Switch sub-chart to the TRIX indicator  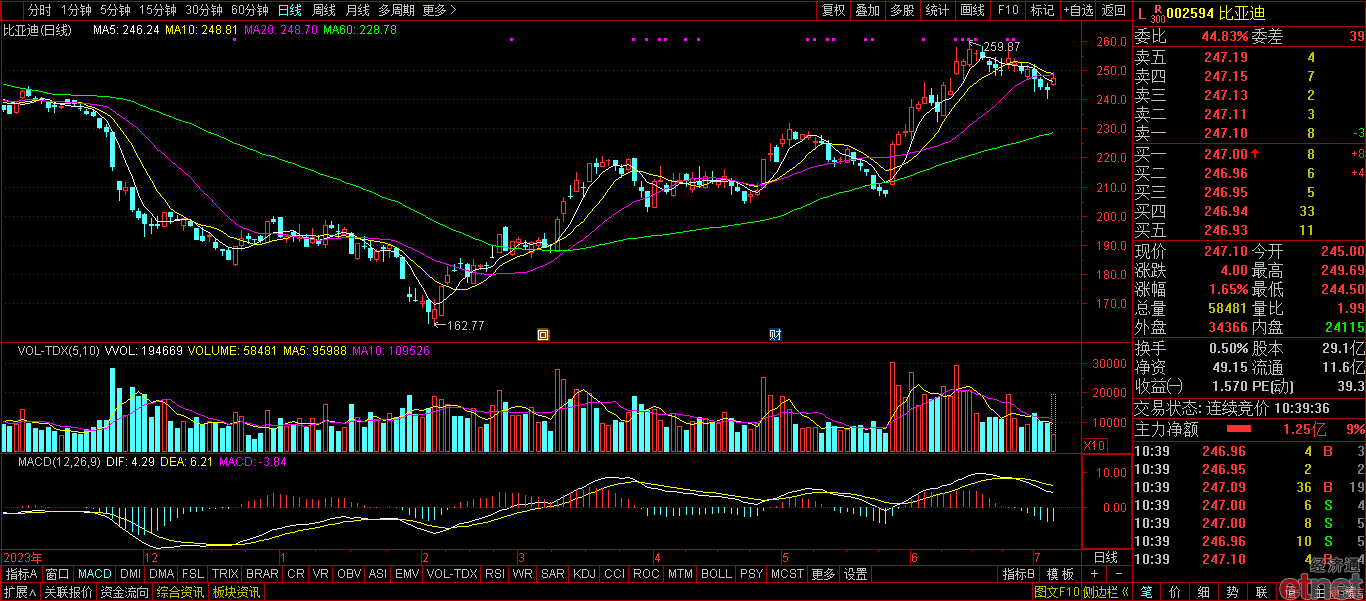tap(226, 574)
